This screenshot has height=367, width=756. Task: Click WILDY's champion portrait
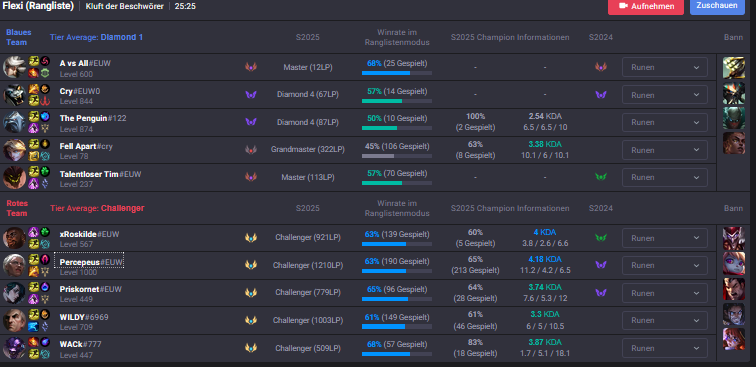(x=14, y=320)
